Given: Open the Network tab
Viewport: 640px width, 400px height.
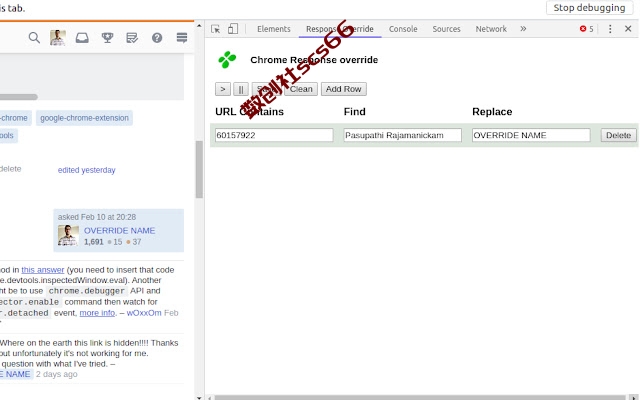Looking at the screenshot, I should [491, 29].
